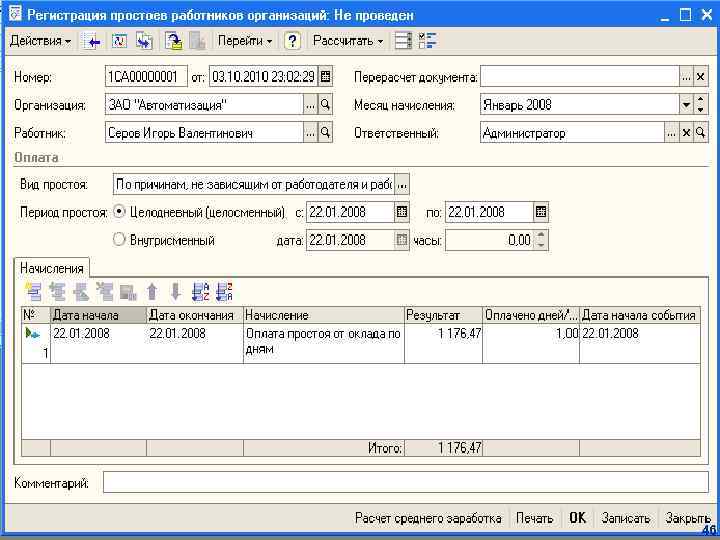
Task: Open the Действия menu
Action: click(x=40, y=41)
